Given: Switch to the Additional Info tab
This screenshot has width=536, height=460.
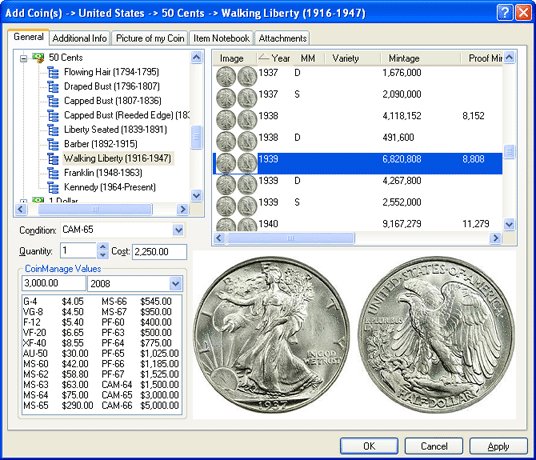Looking at the screenshot, I should 79,38.
